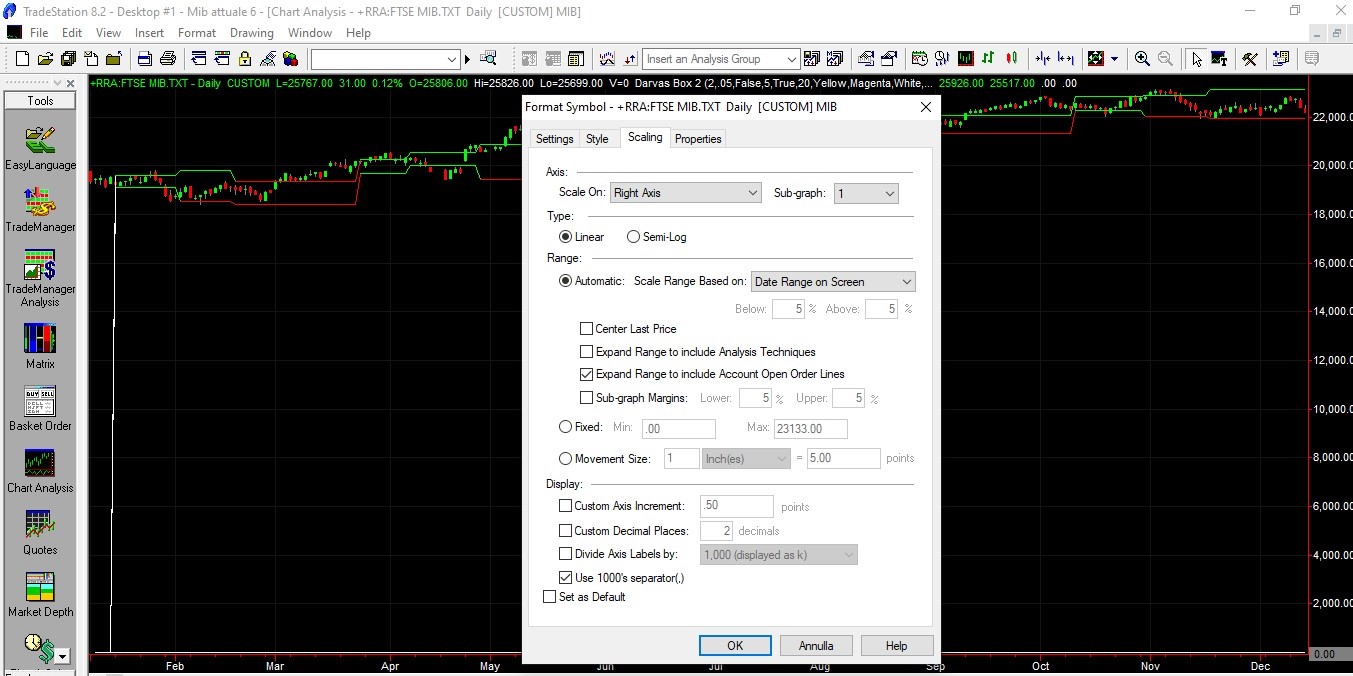Open the Format menu
1353x676 pixels.
(197, 33)
